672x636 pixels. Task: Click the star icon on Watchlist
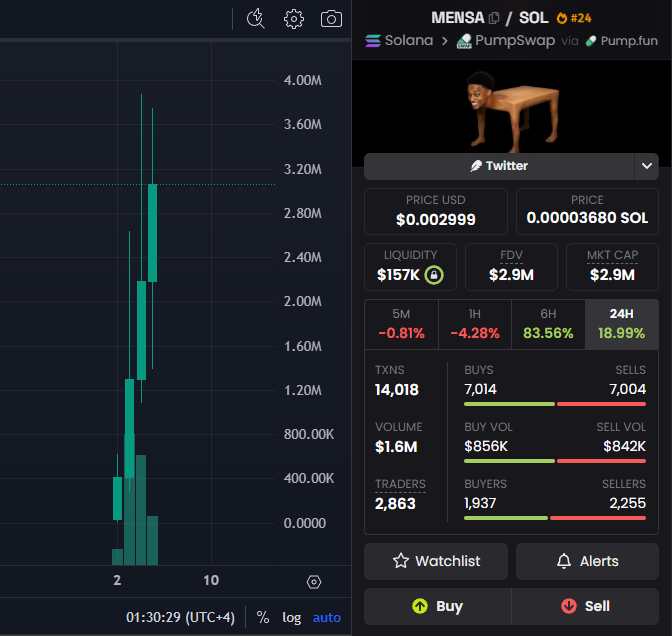coord(401,561)
